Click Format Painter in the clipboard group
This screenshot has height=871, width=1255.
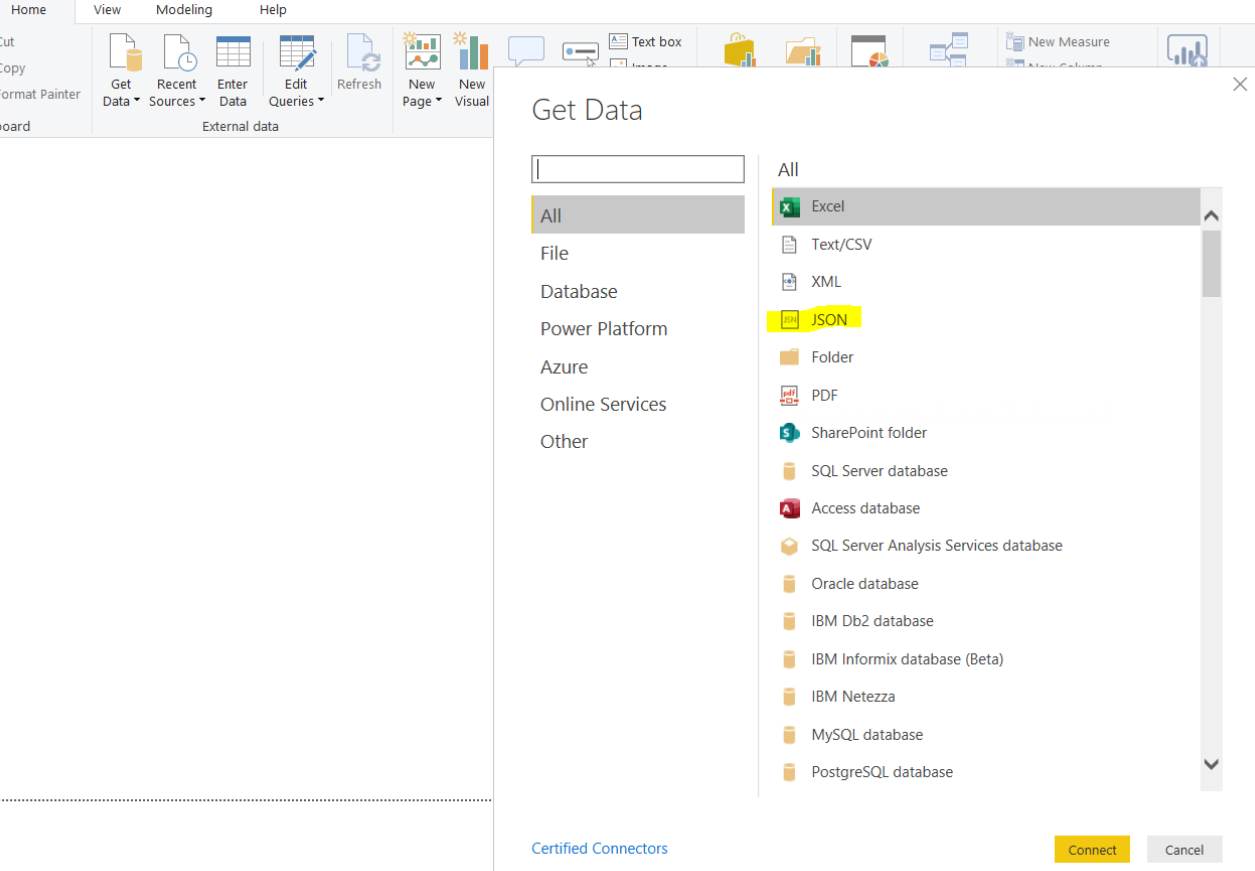tap(40, 94)
